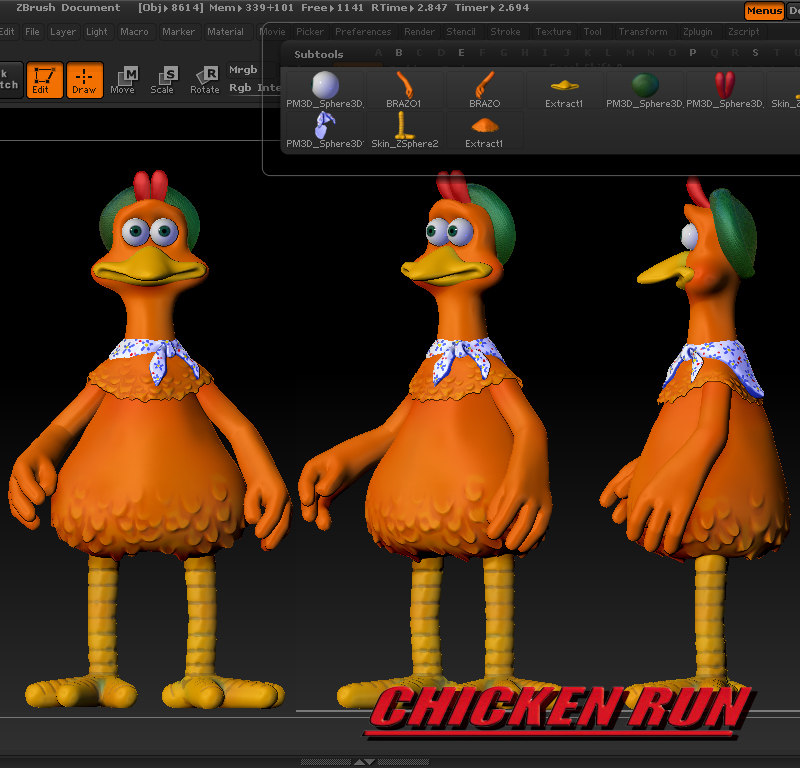The width and height of the screenshot is (800, 768).
Task: Toggle Draw mode
Action: (85, 80)
